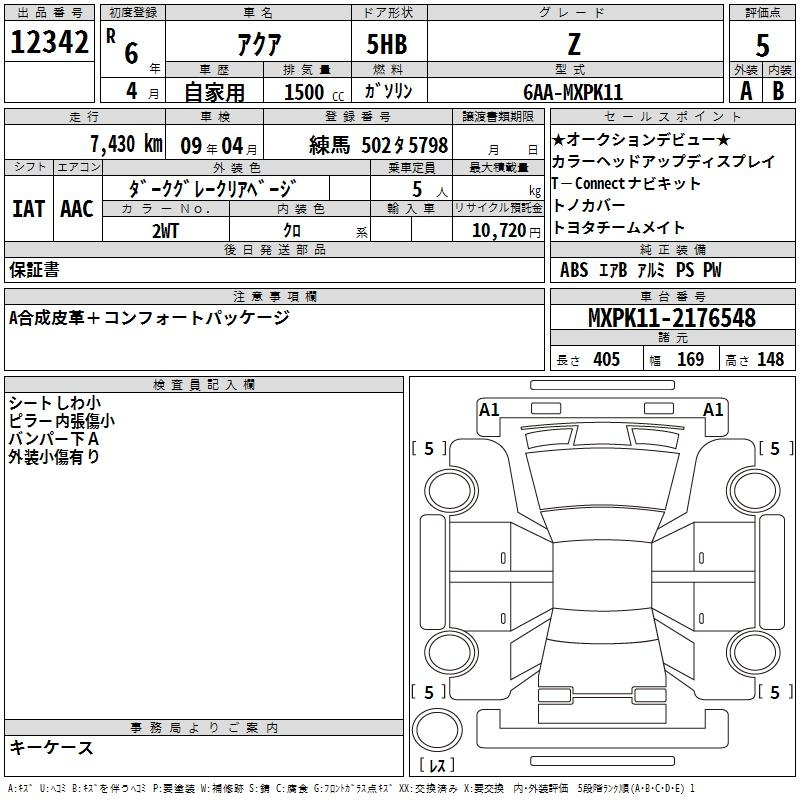Click the color code 2WT
The width and height of the screenshot is (800, 800).
[x=166, y=231]
